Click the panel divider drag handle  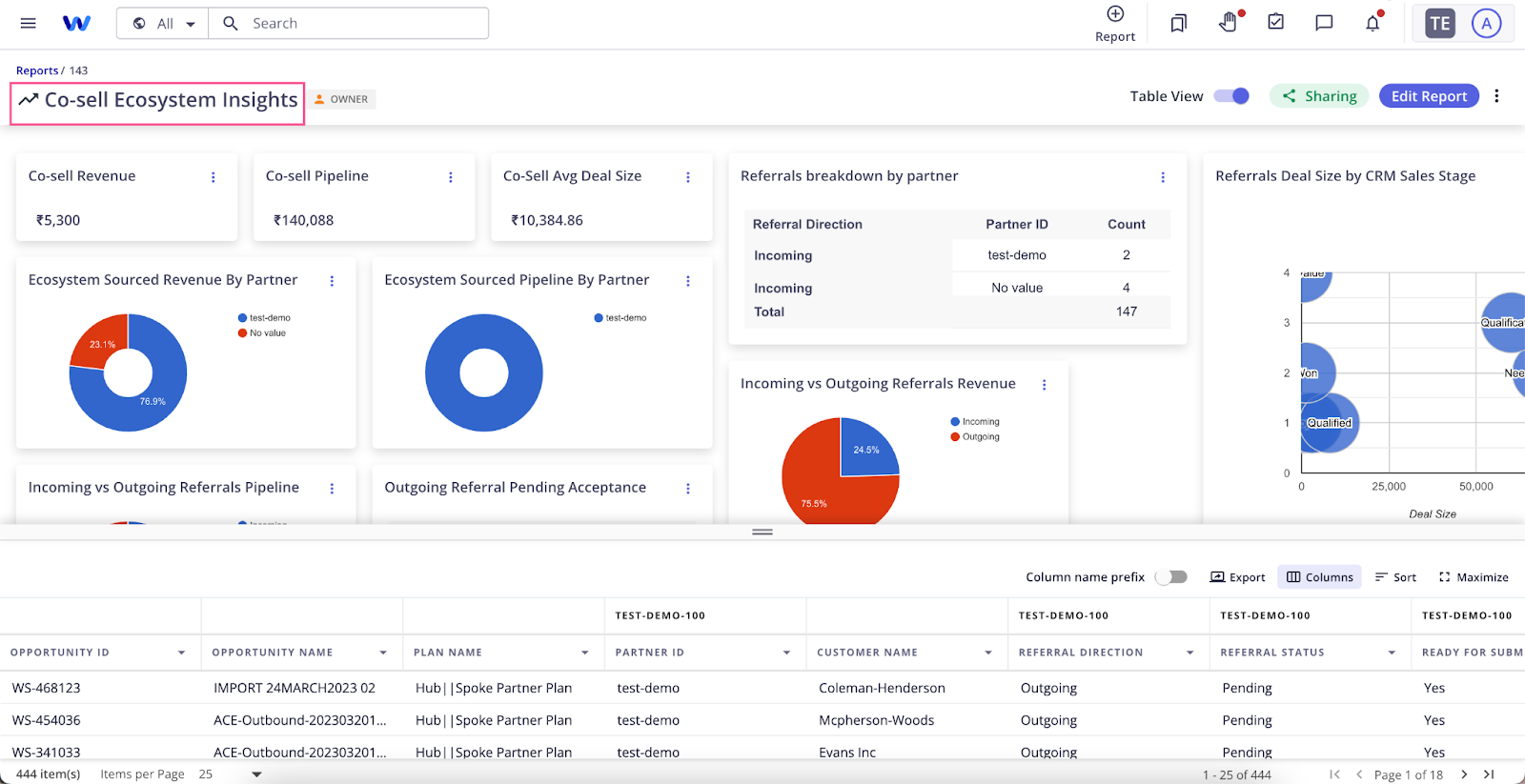[x=762, y=532]
